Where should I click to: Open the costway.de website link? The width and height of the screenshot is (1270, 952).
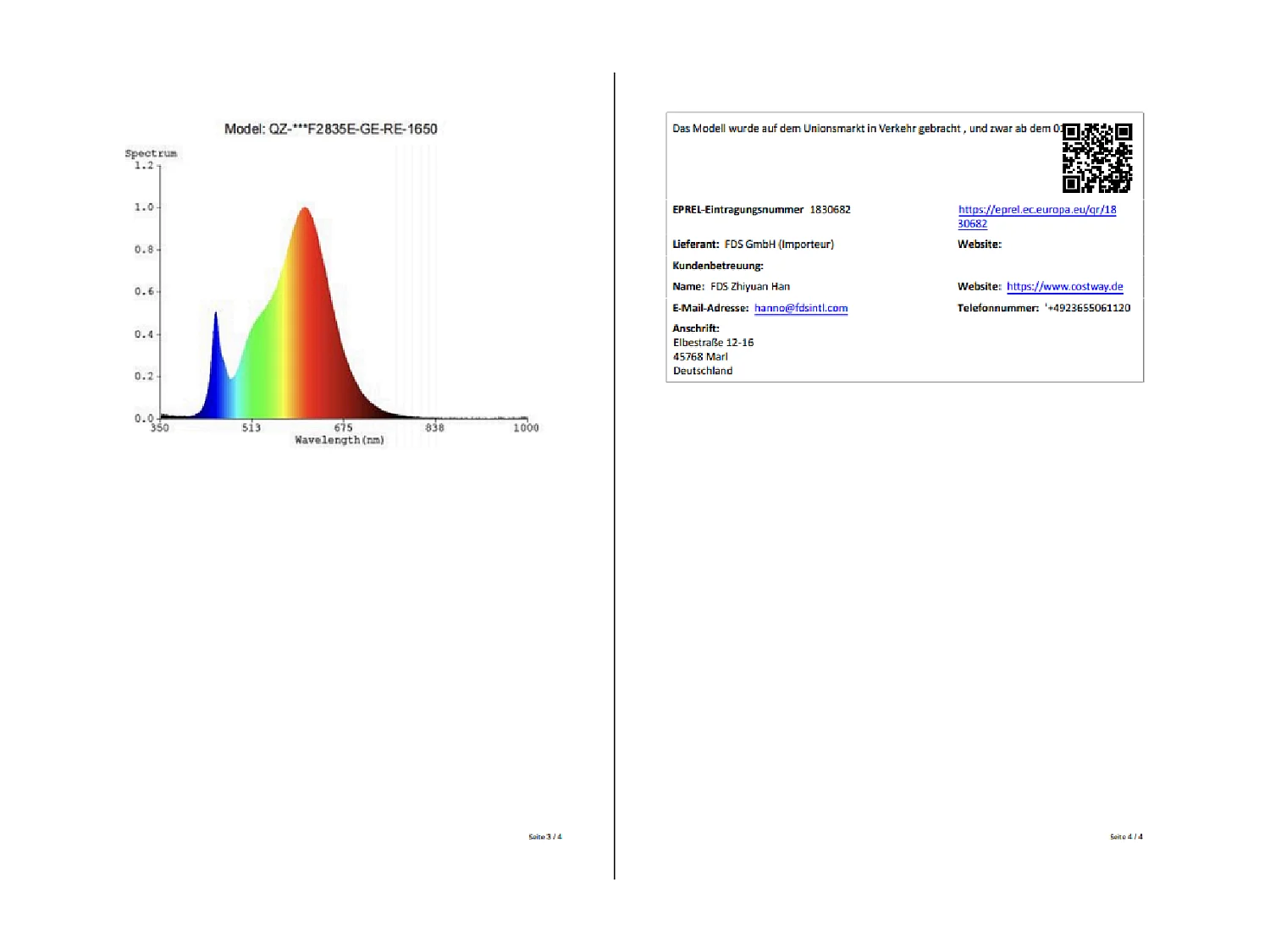pyautogui.click(x=1064, y=287)
